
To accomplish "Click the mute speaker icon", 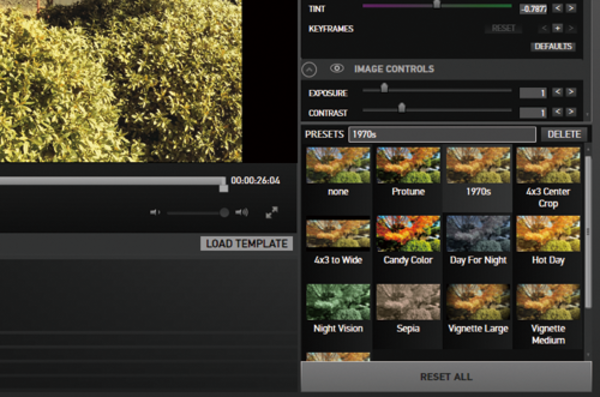I will [x=155, y=212].
